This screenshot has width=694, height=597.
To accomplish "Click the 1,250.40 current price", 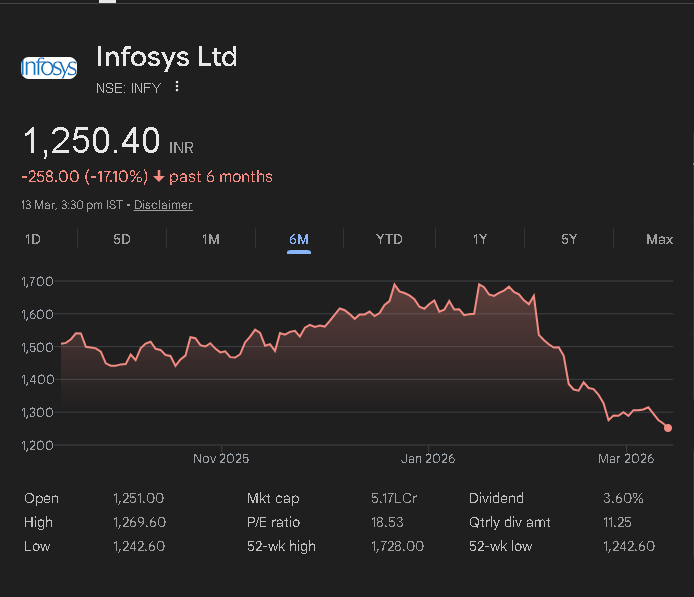I will point(91,142).
